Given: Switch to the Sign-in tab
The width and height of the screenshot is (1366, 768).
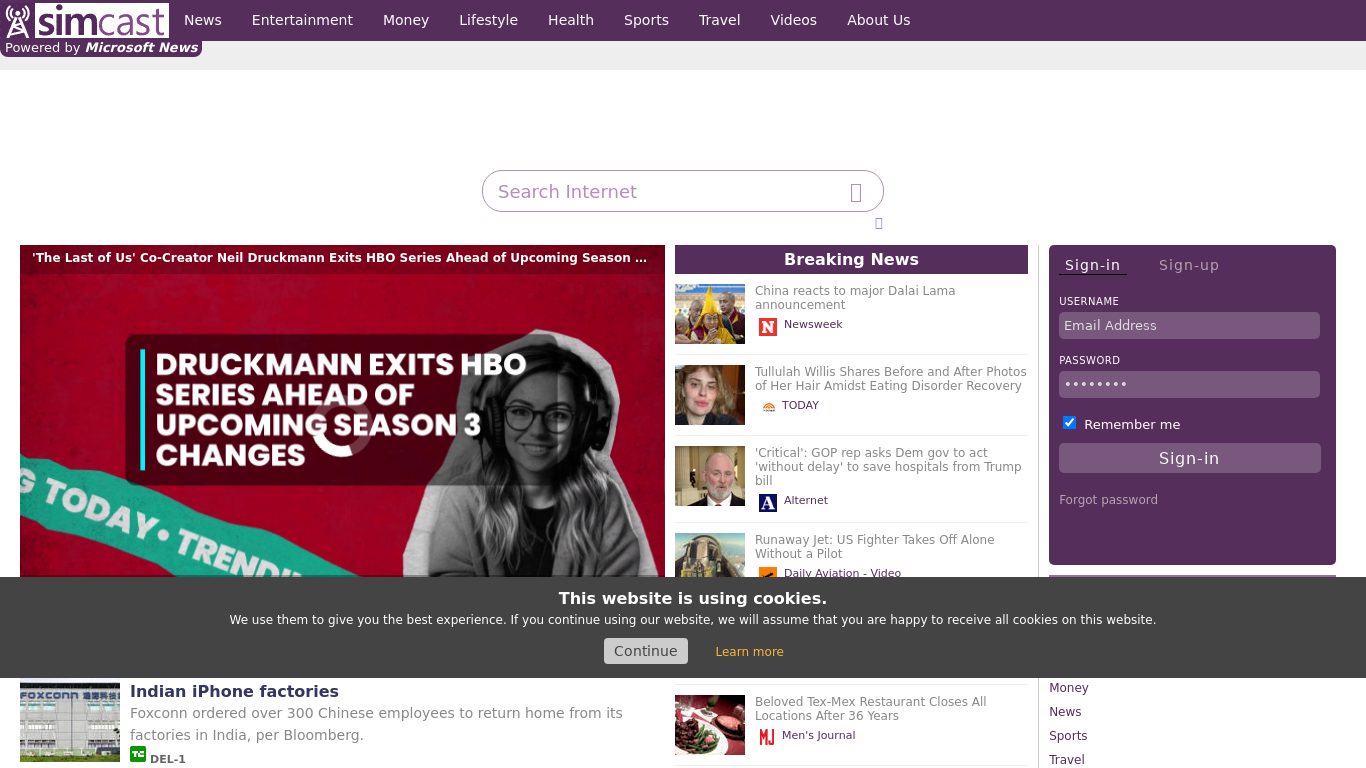Looking at the screenshot, I should [1092, 265].
